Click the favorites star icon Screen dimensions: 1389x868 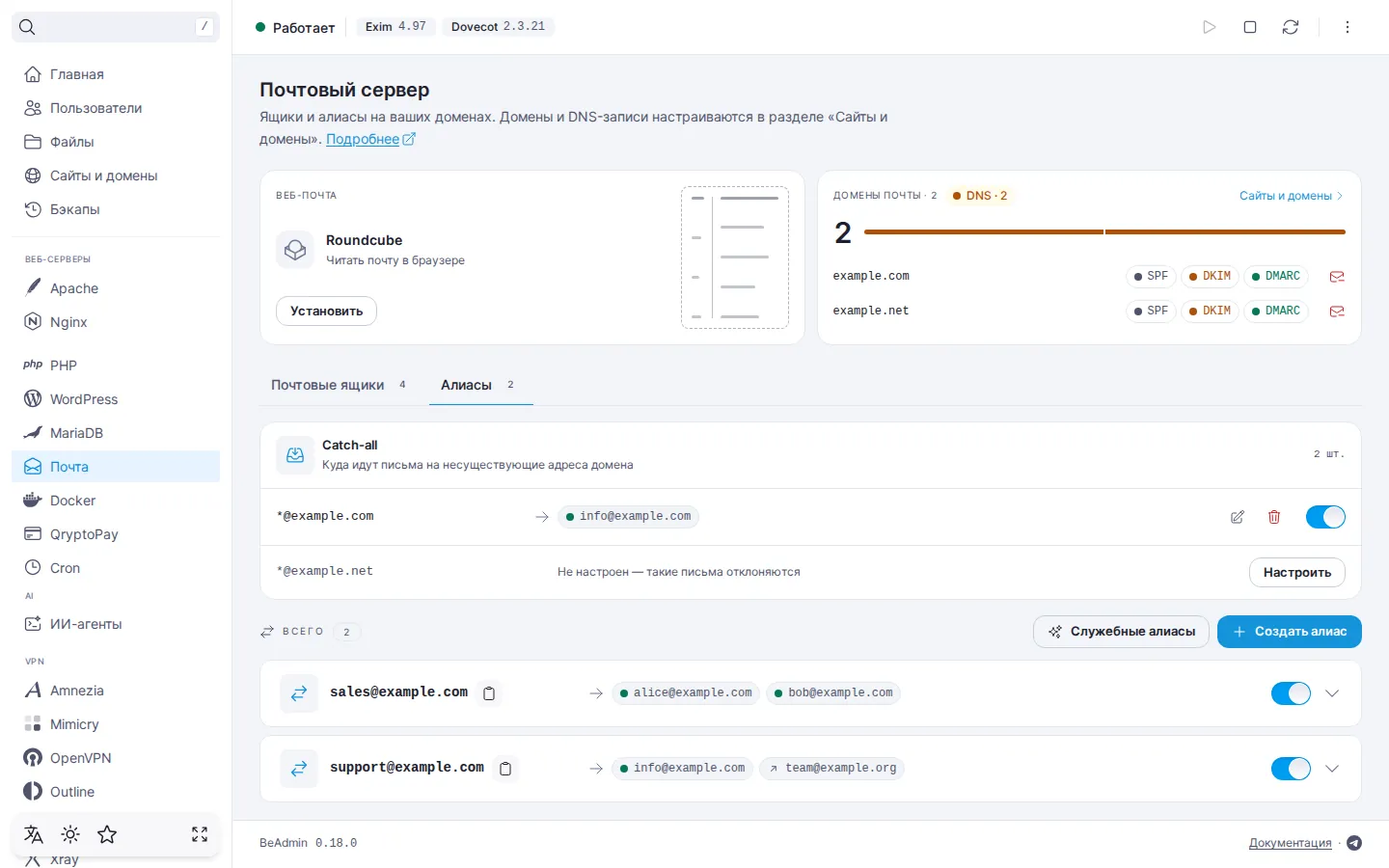pos(107,834)
